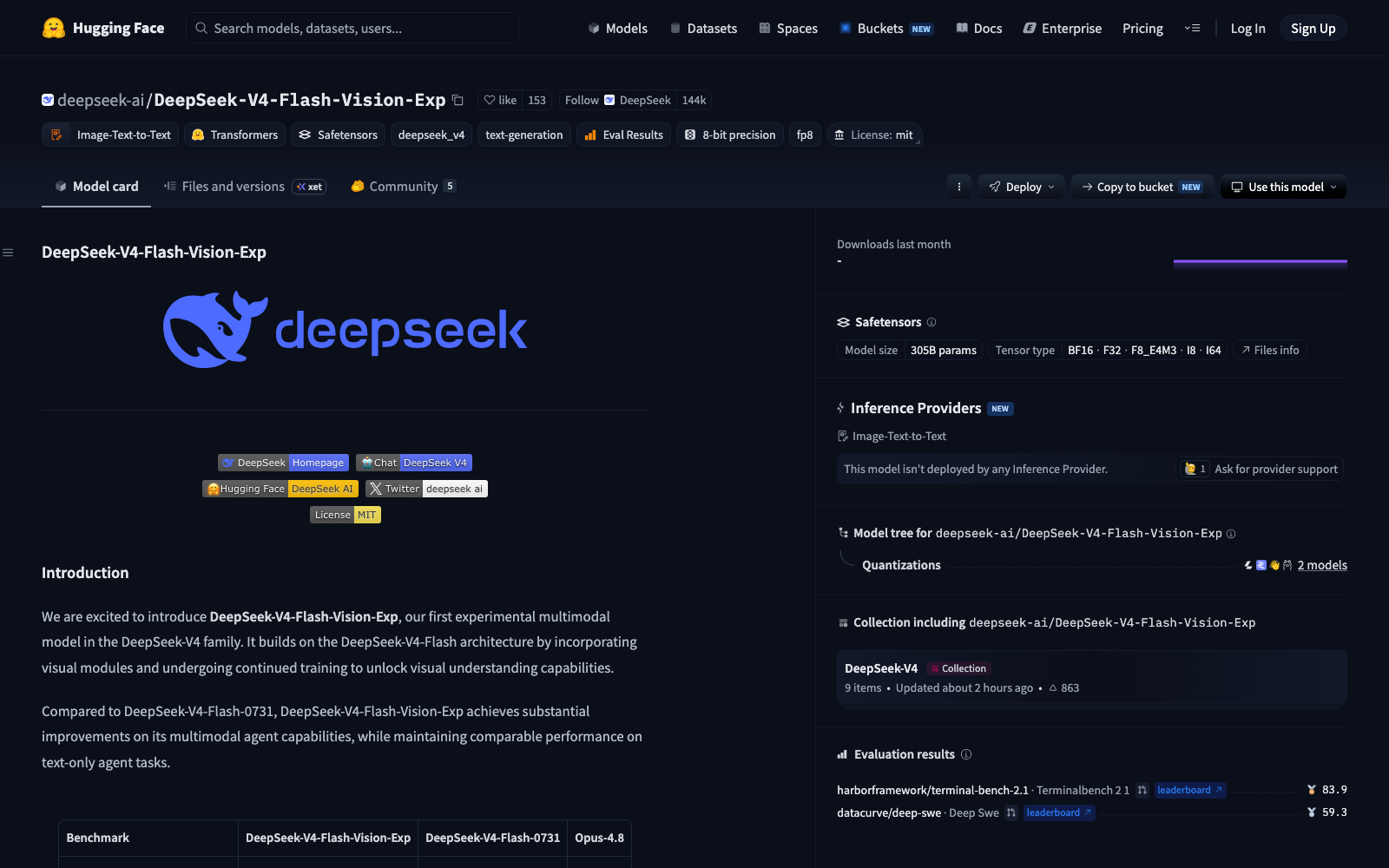Open the extra navigation menu after Pricing

pyautogui.click(x=1192, y=28)
